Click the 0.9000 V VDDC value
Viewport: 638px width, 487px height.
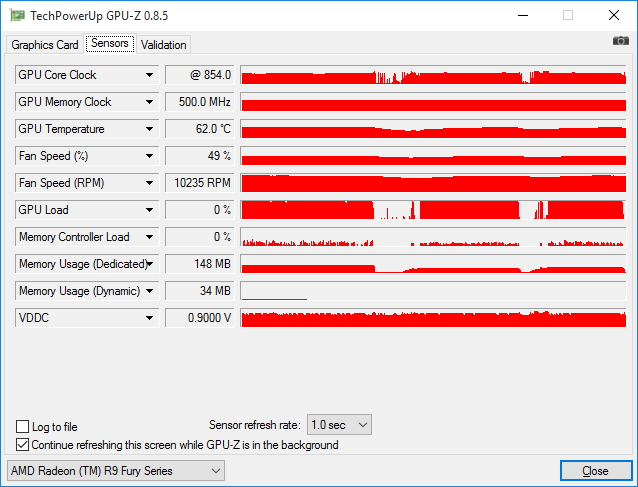pyautogui.click(x=200, y=318)
